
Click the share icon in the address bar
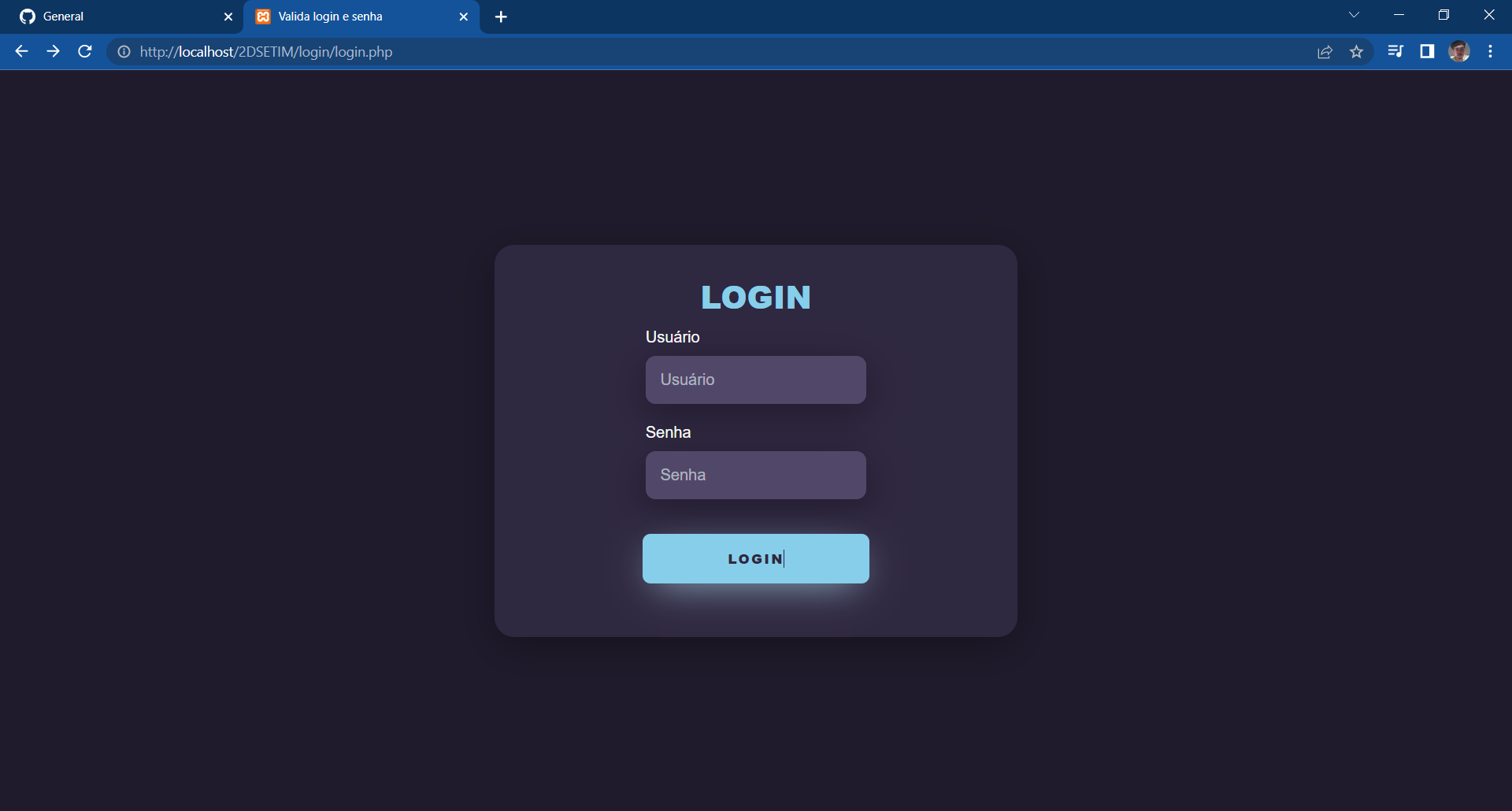[x=1325, y=51]
